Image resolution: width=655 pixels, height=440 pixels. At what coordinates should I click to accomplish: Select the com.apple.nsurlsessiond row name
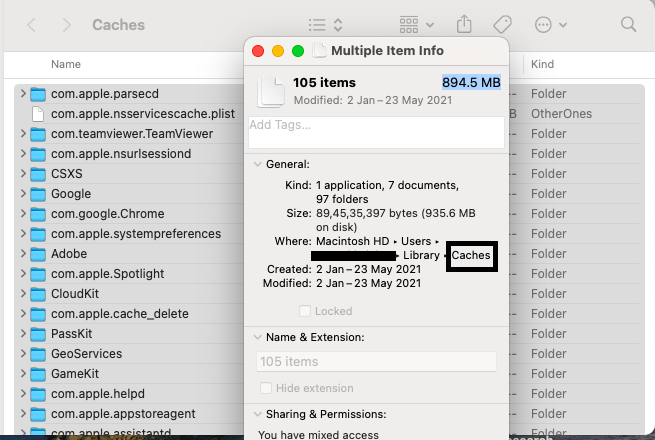[121, 154]
